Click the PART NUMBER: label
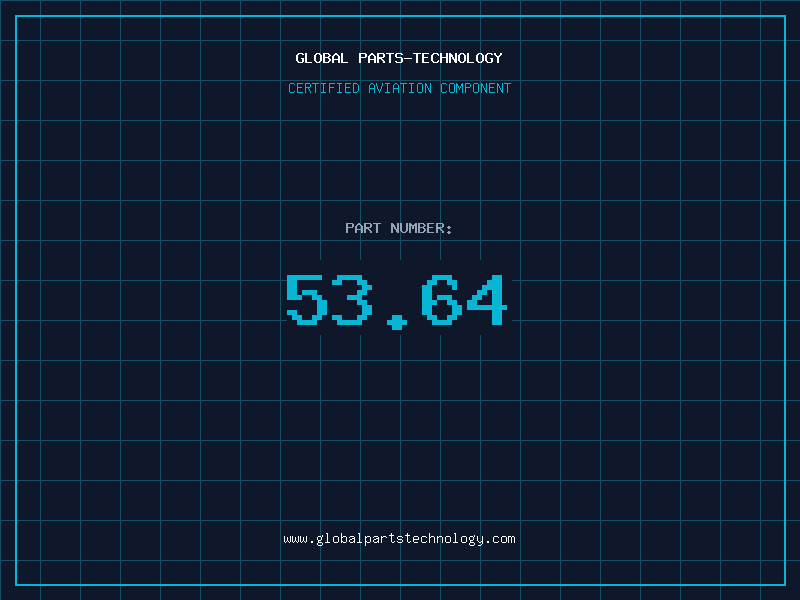Image resolution: width=800 pixels, height=600 pixels. coord(399,228)
